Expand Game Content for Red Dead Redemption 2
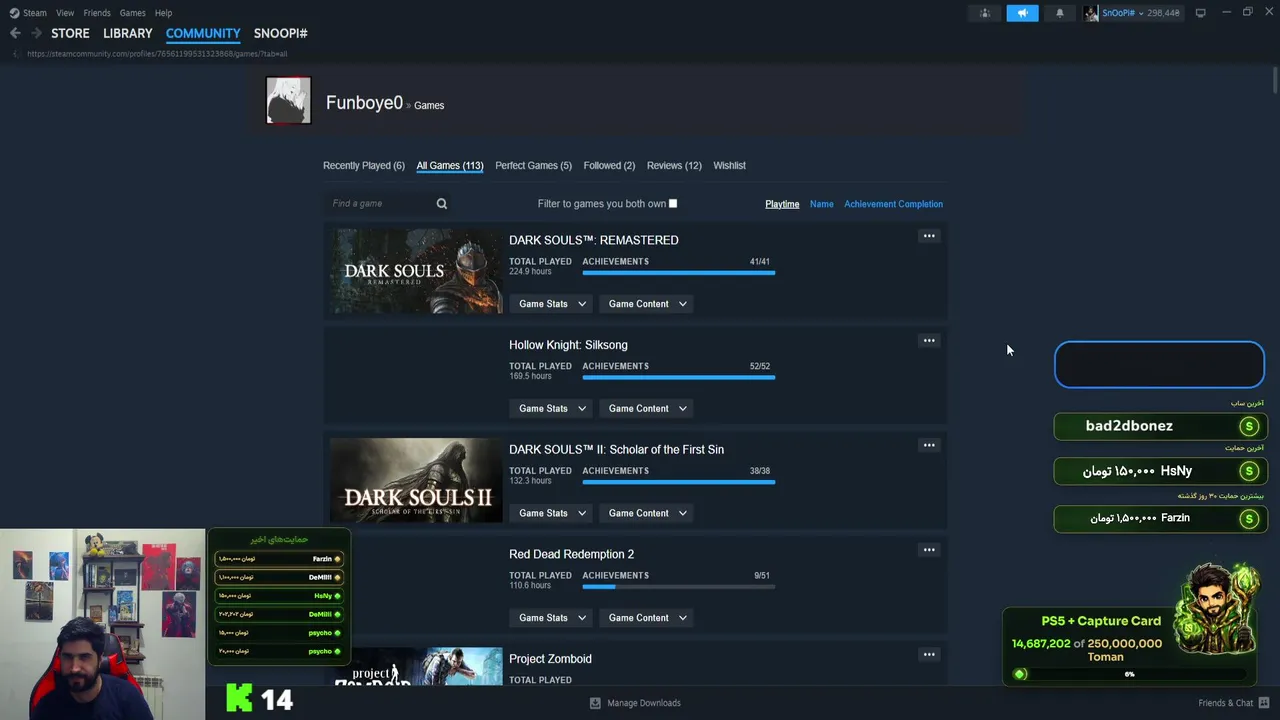1280x720 pixels. coord(647,618)
